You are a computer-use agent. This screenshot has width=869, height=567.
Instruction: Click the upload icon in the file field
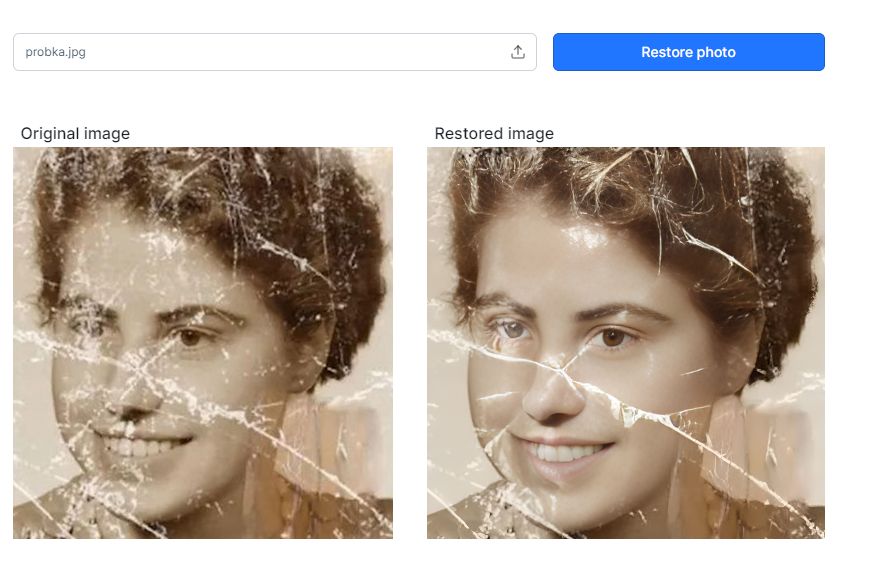click(x=517, y=52)
